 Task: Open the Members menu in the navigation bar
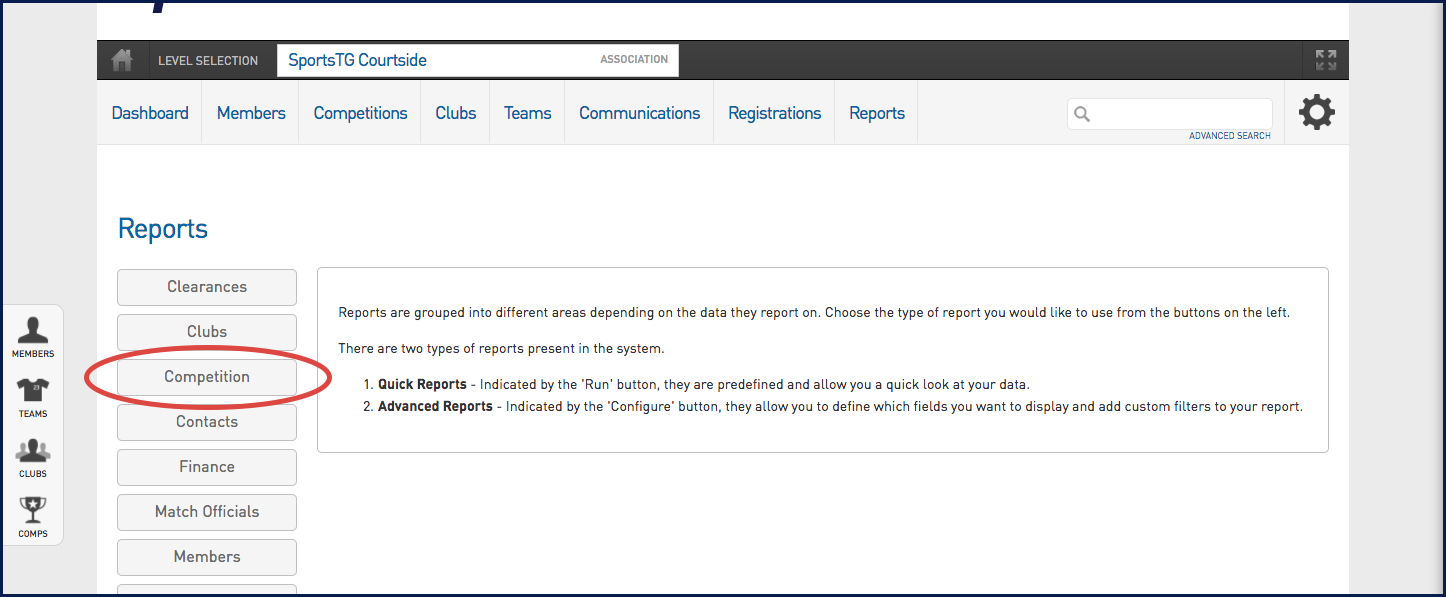pyautogui.click(x=251, y=113)
